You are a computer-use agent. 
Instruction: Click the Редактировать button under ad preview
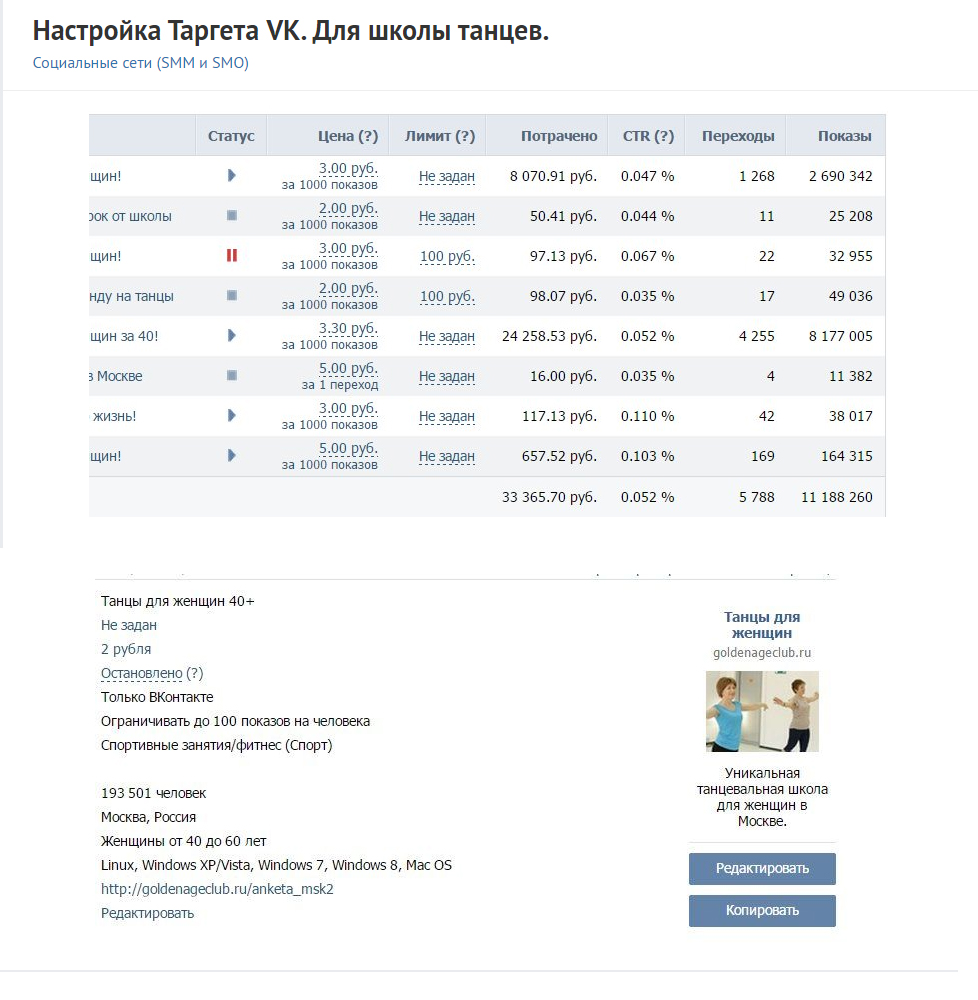(762, 869)
